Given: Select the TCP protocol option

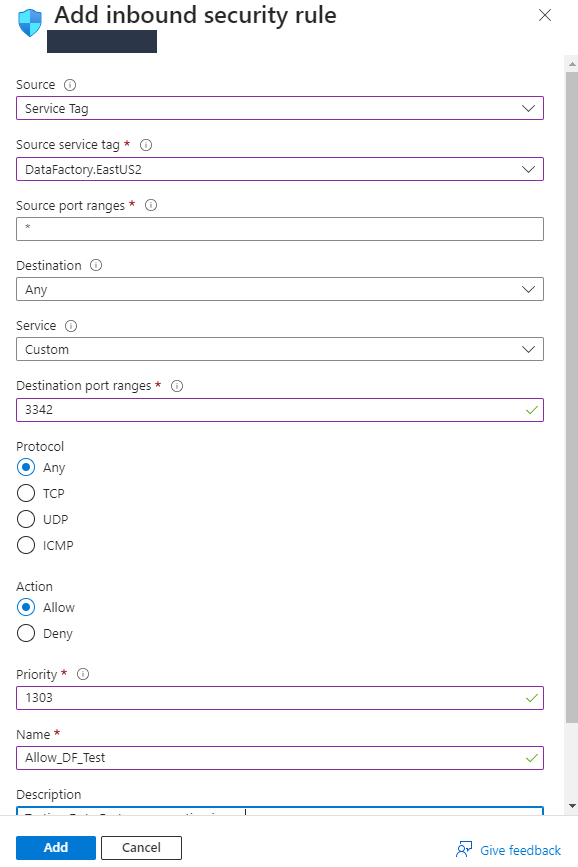Looking at the screenshot, I should pyautogui.click(x=26, y=493).
